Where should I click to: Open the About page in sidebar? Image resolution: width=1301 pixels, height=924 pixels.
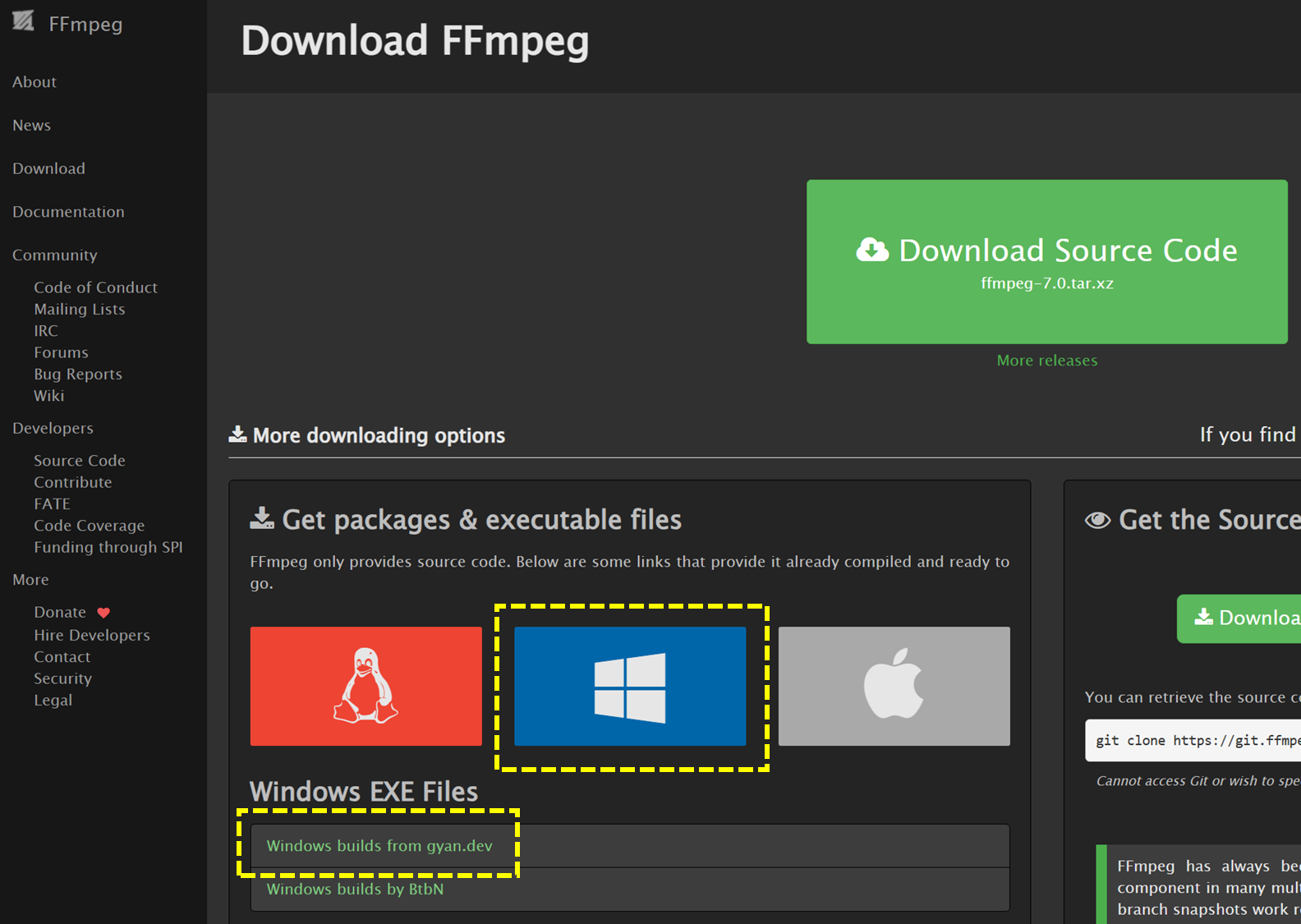click(34, 82)
